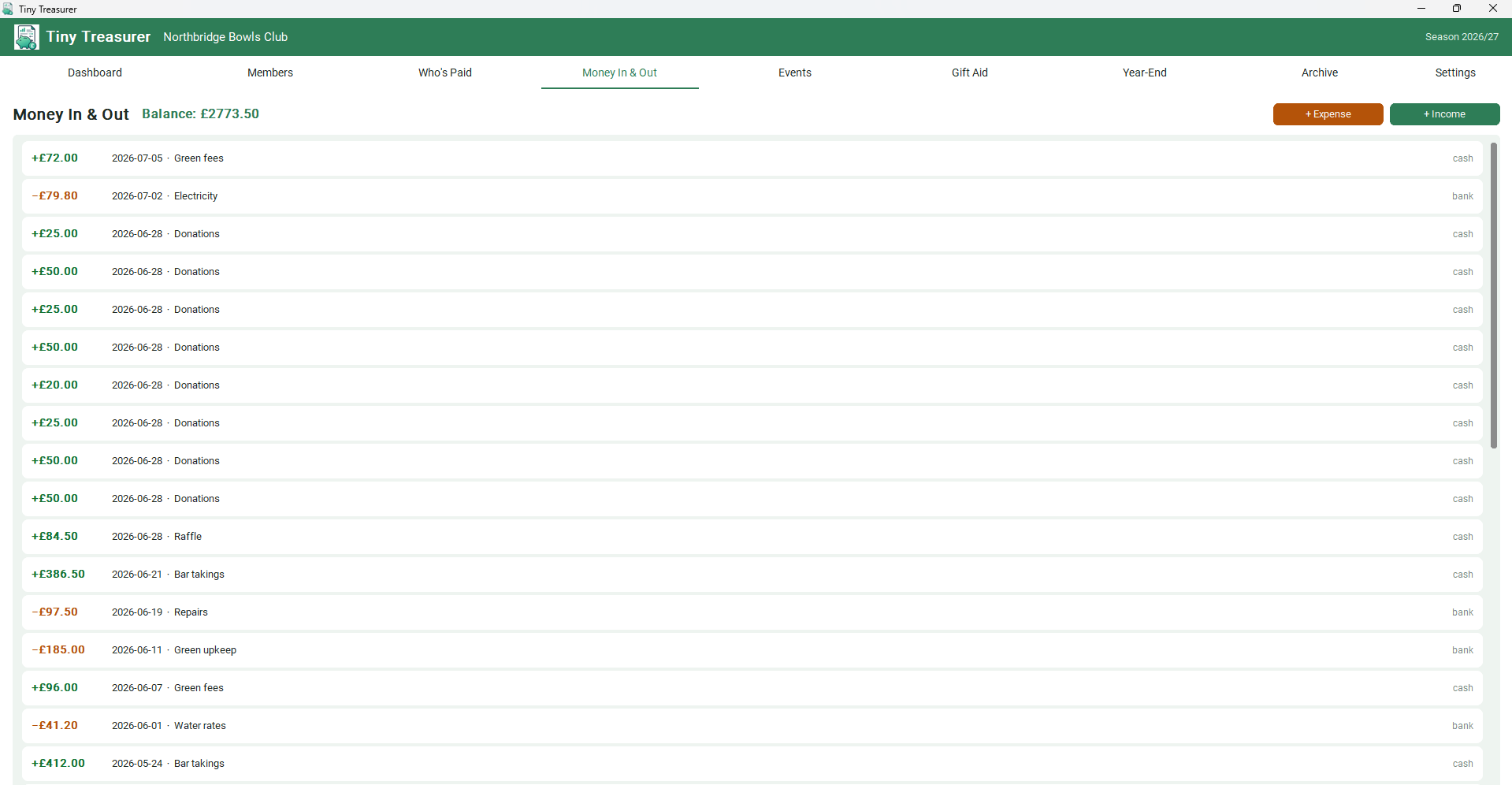Click the transaction list vertical scrollbar
The height and width of the screenshot is (785, 1512).
click(x=1493, y=296)
